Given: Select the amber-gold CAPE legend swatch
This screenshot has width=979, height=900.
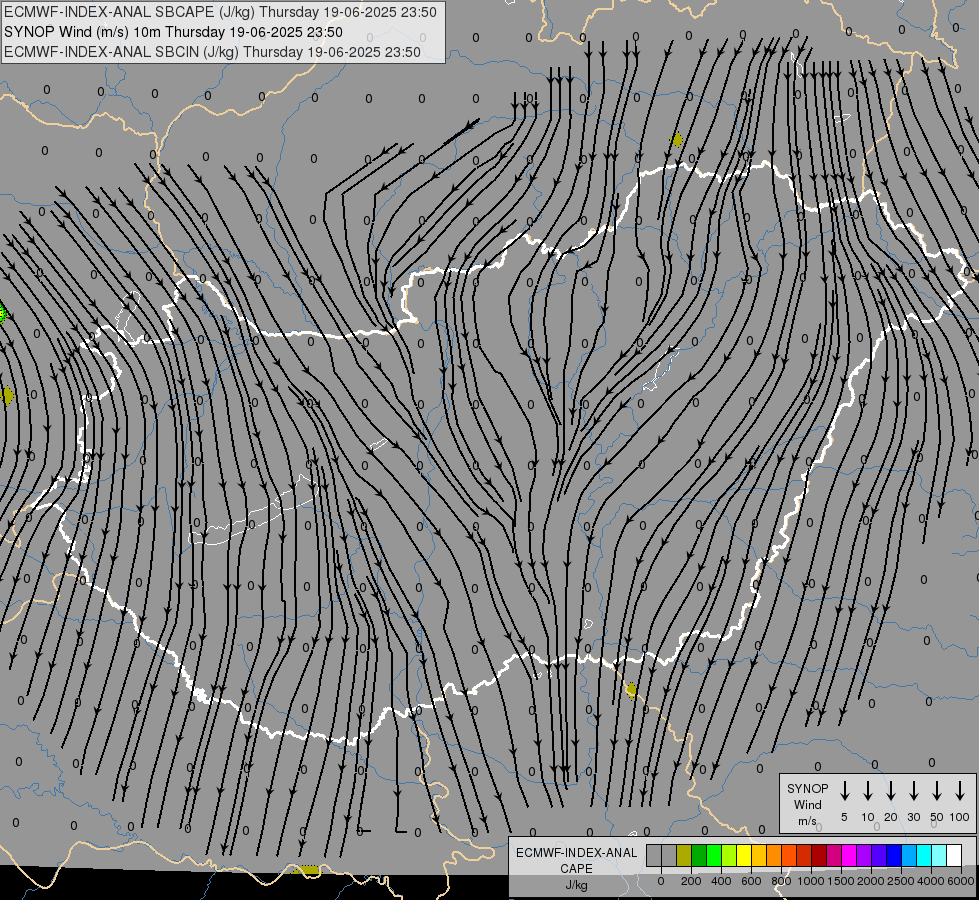Looking at the screenshot, I should [x=759, y=855].
